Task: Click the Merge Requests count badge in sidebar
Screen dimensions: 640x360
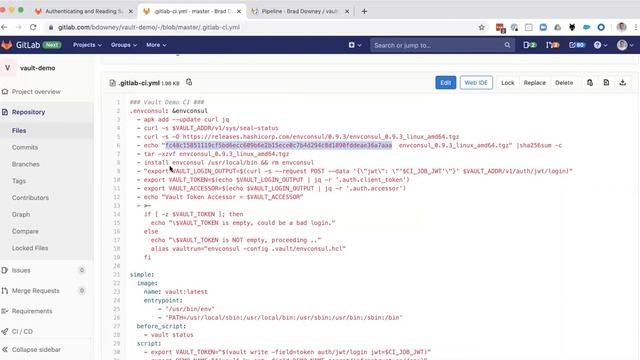Action: coord(82,291)
